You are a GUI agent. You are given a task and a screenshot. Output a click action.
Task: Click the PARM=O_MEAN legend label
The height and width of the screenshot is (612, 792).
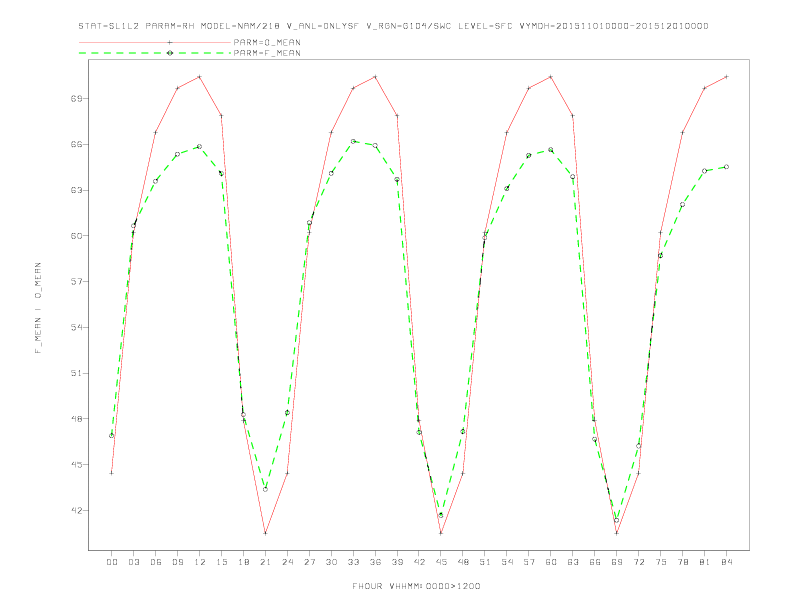click(x=267, y=42)
